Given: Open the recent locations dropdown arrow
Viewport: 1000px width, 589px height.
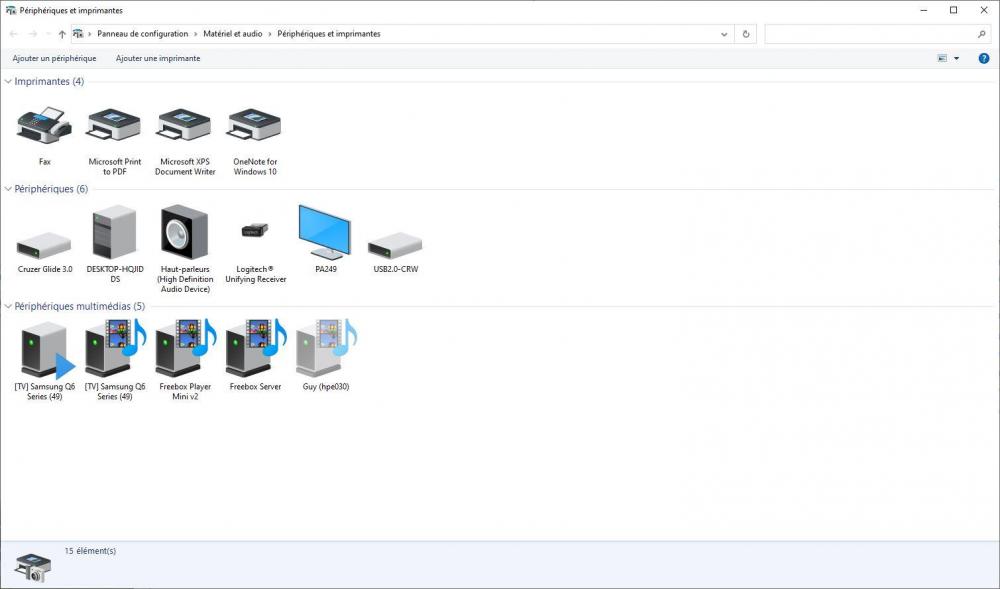Looking at the screenshot, I should 48,34.
